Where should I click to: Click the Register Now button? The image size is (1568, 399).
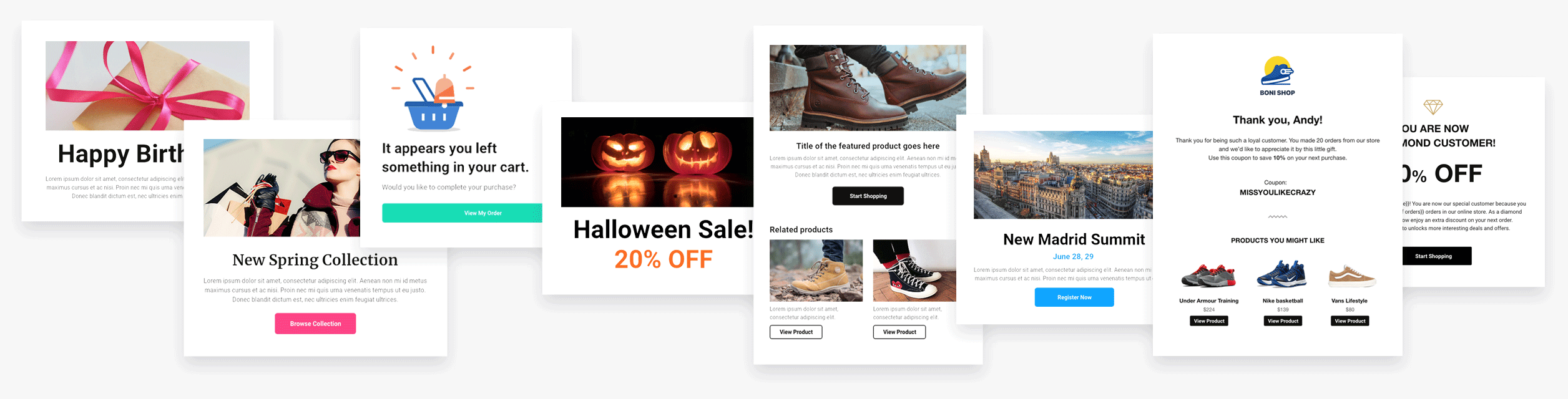coord(1074,297)
